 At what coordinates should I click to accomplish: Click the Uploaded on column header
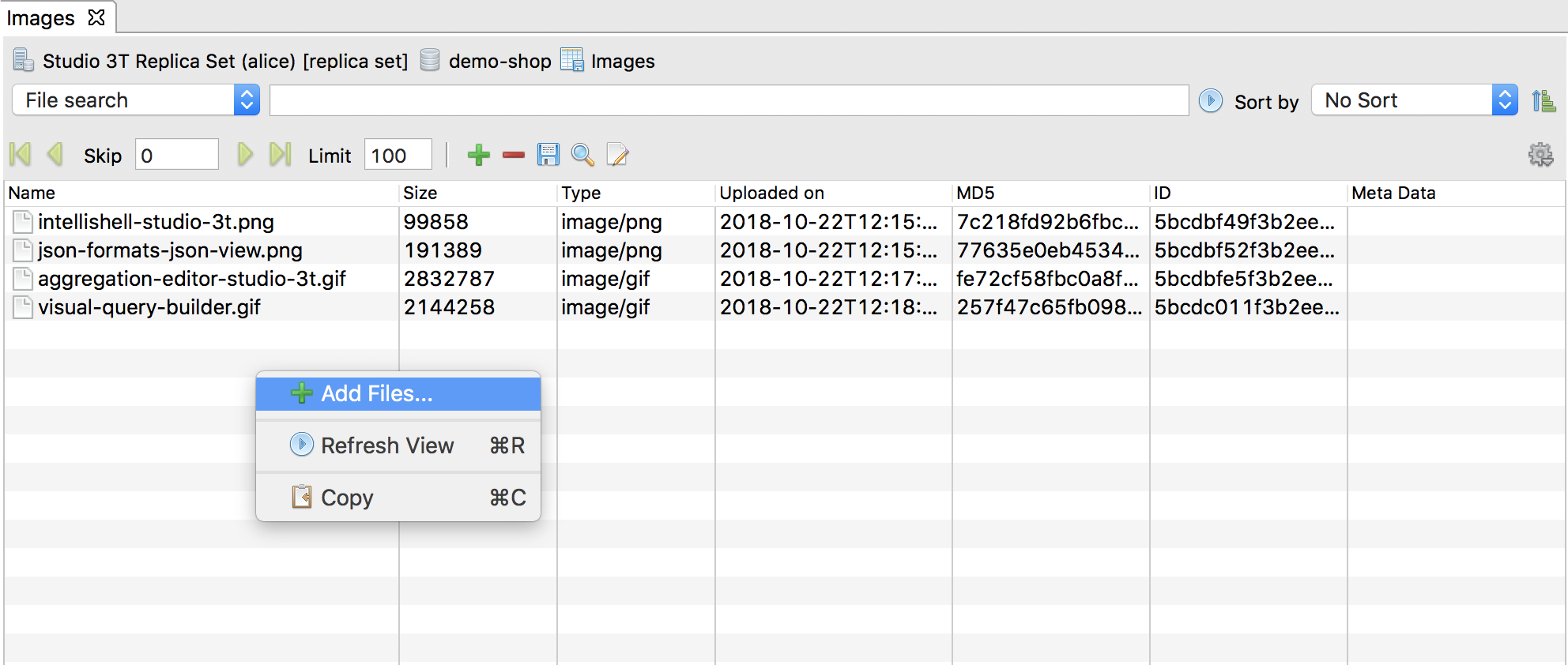[771, 193]
